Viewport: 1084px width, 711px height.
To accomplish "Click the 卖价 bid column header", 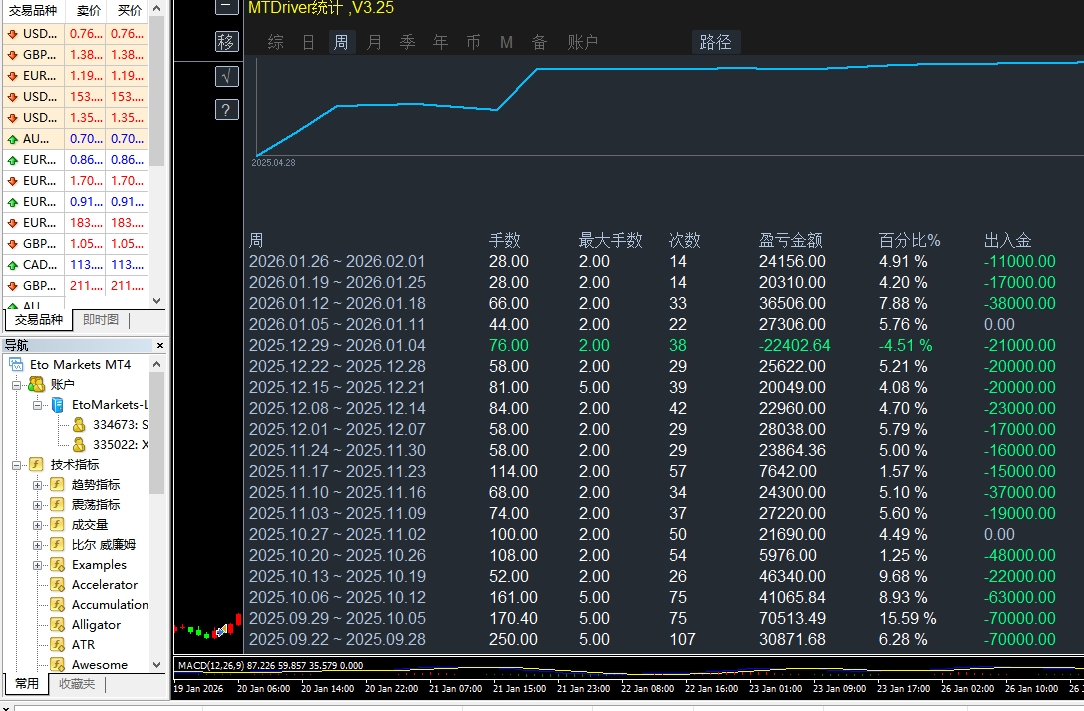I will coord(88,10).
